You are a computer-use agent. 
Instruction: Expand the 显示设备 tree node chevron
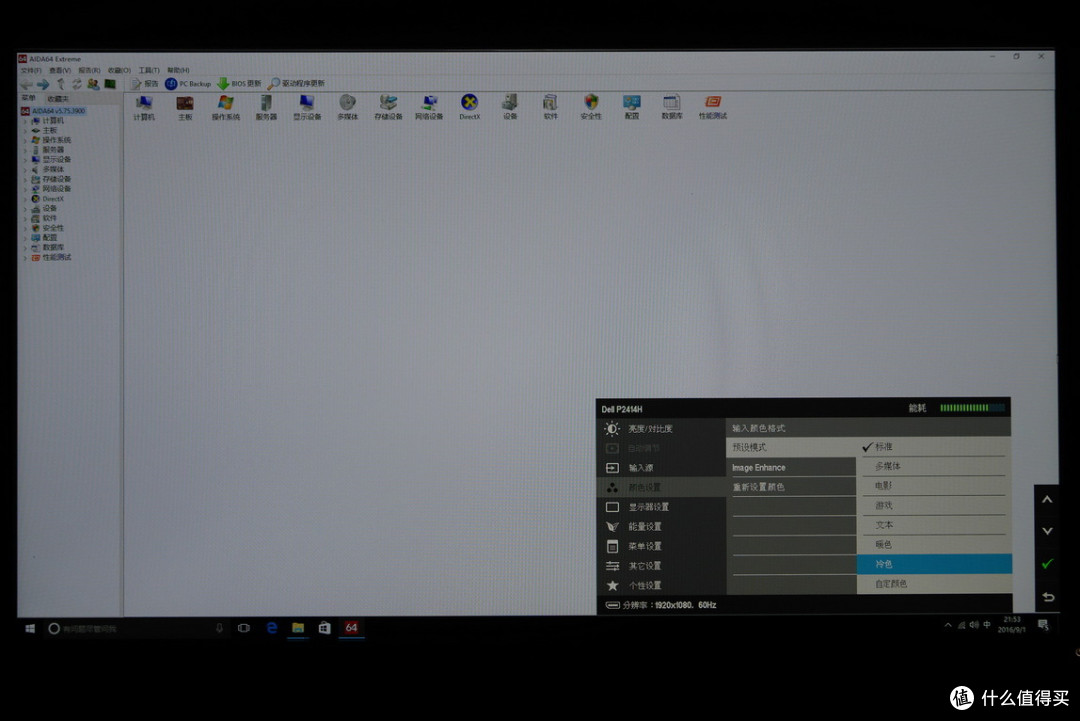tap(25, 160)
